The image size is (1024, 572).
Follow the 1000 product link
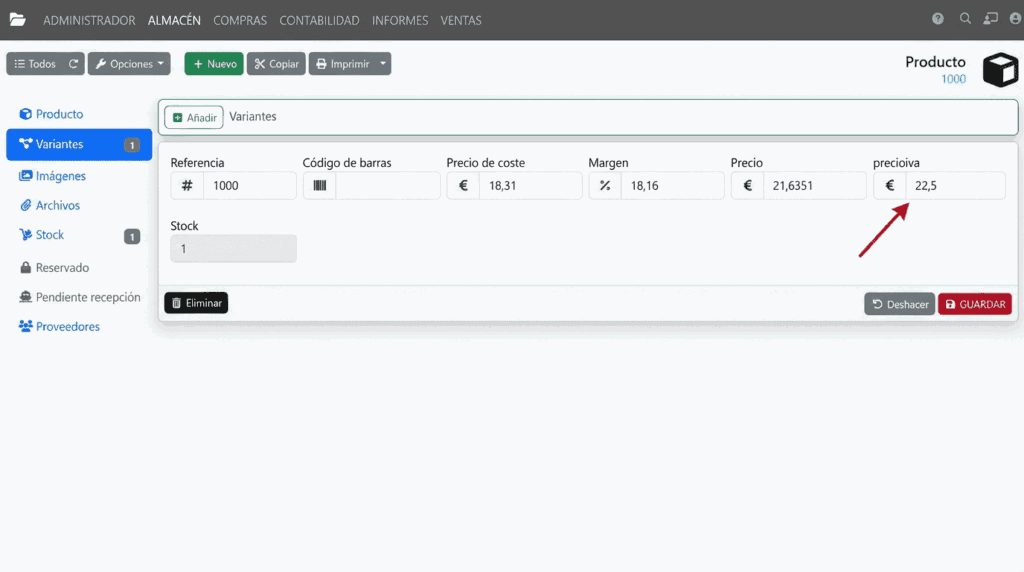pyautogui.click(x=953, y=79)
